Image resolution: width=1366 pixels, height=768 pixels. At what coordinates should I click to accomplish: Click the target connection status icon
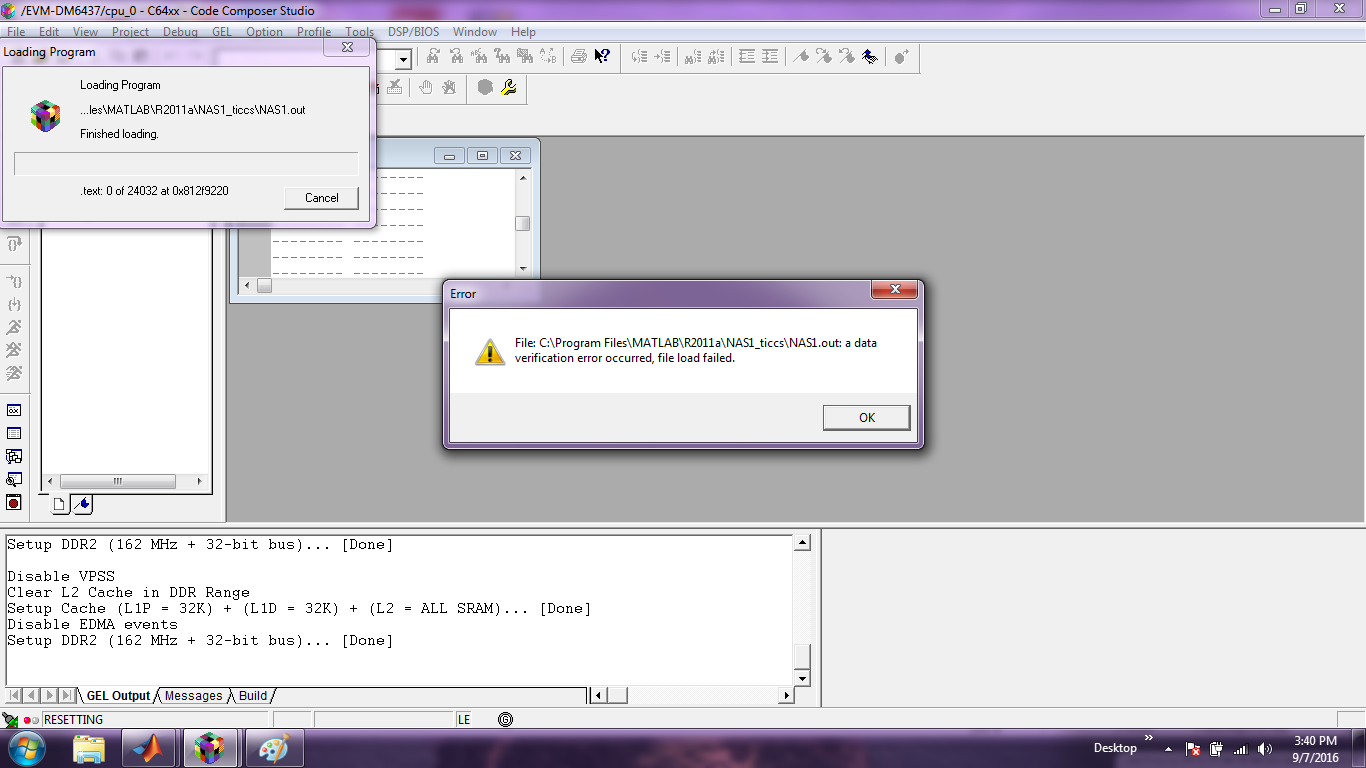[10, 720]
